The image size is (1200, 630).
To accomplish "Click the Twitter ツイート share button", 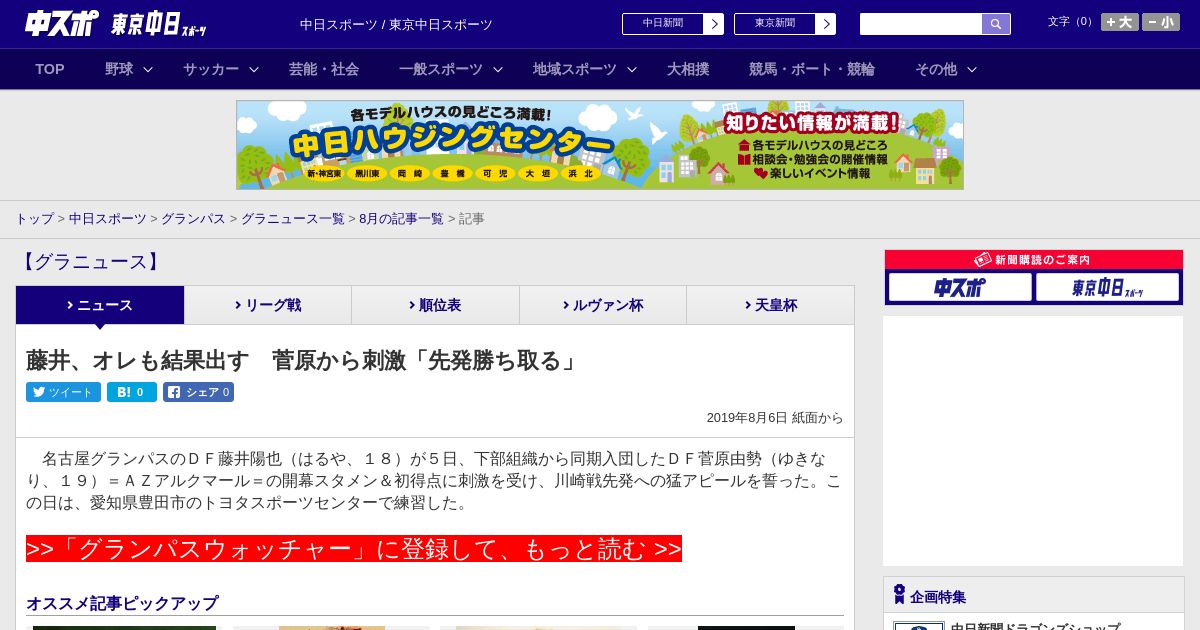I will coord(63,392).
